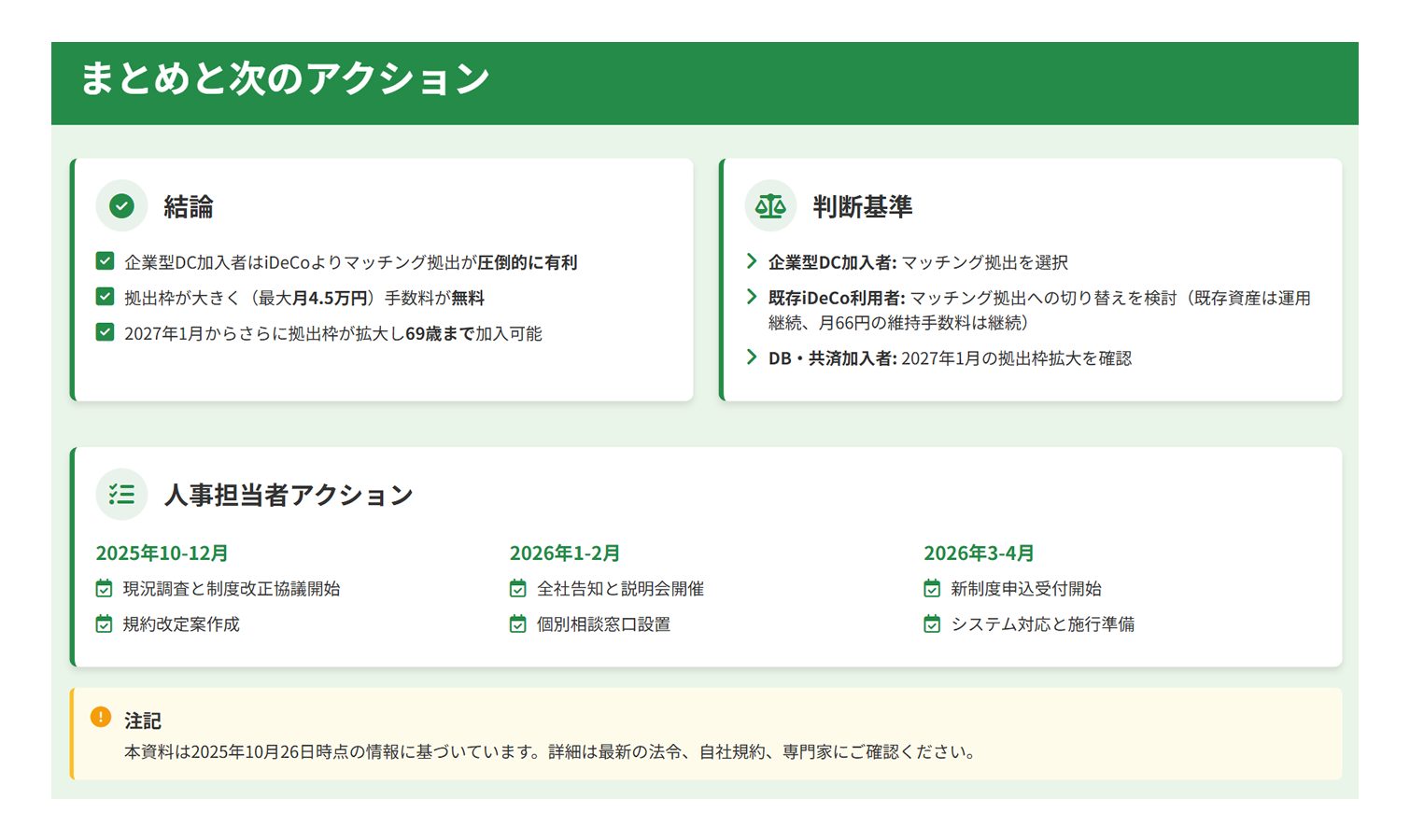This screenshot has height=840, width=1410.
Task: Select the 2025年10-12月 period heading
Action: click(162, 553)
